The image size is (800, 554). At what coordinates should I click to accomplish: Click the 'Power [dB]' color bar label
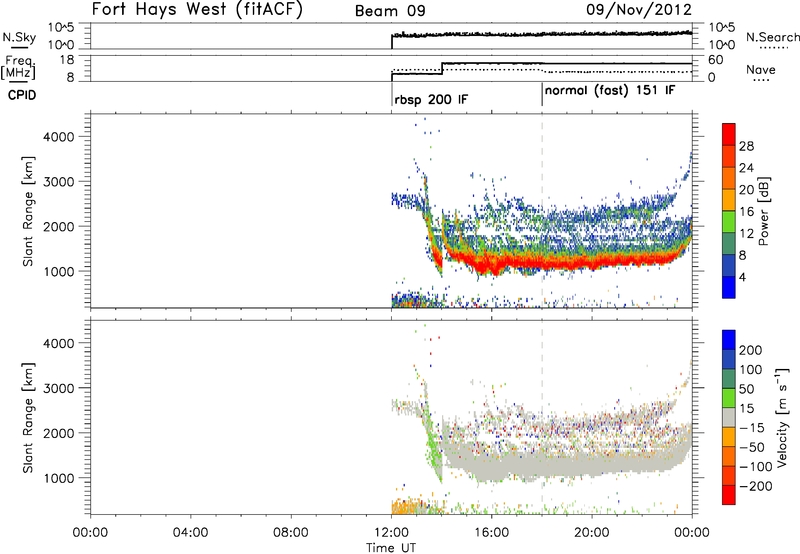point(763,211)
